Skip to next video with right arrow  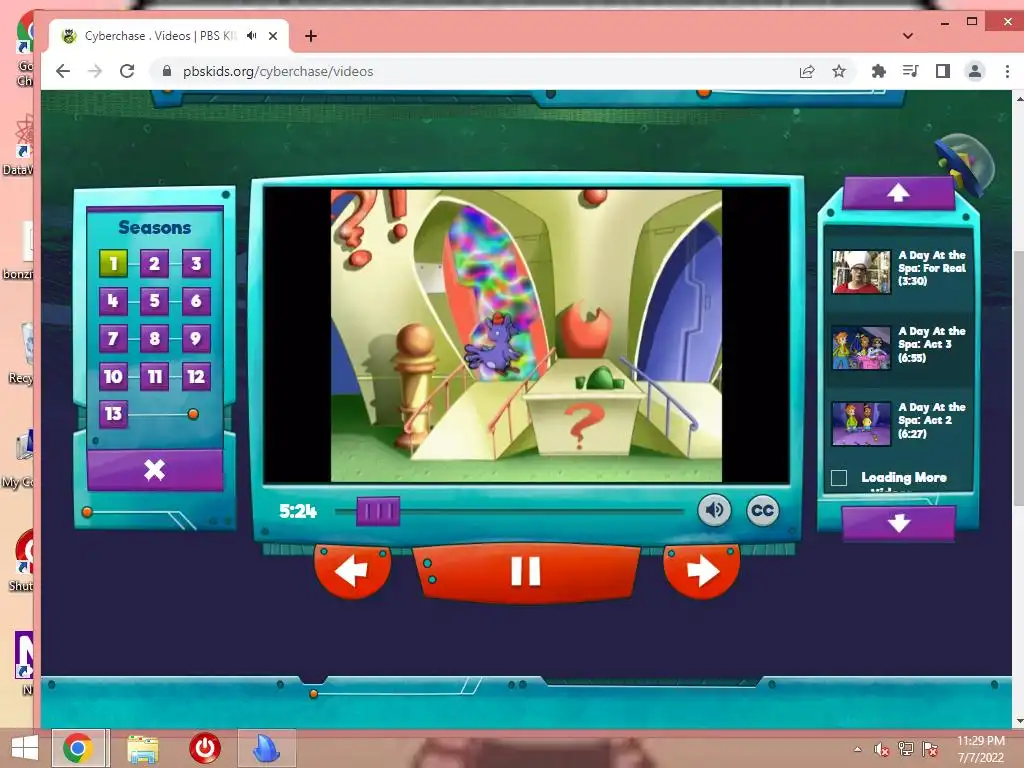(x=701, y=571)
